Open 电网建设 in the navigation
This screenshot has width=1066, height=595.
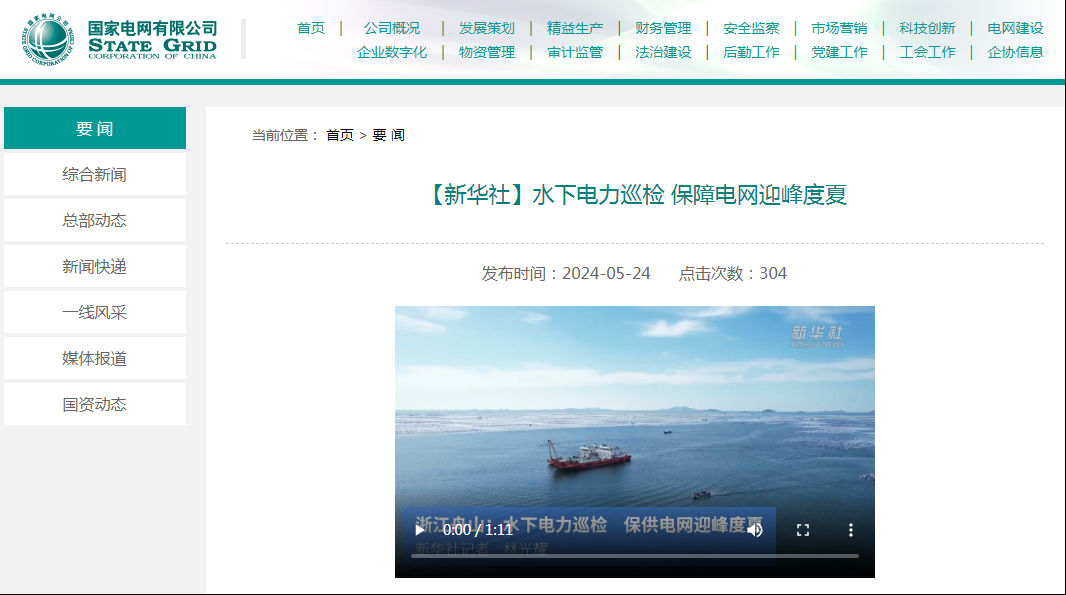1015,29
